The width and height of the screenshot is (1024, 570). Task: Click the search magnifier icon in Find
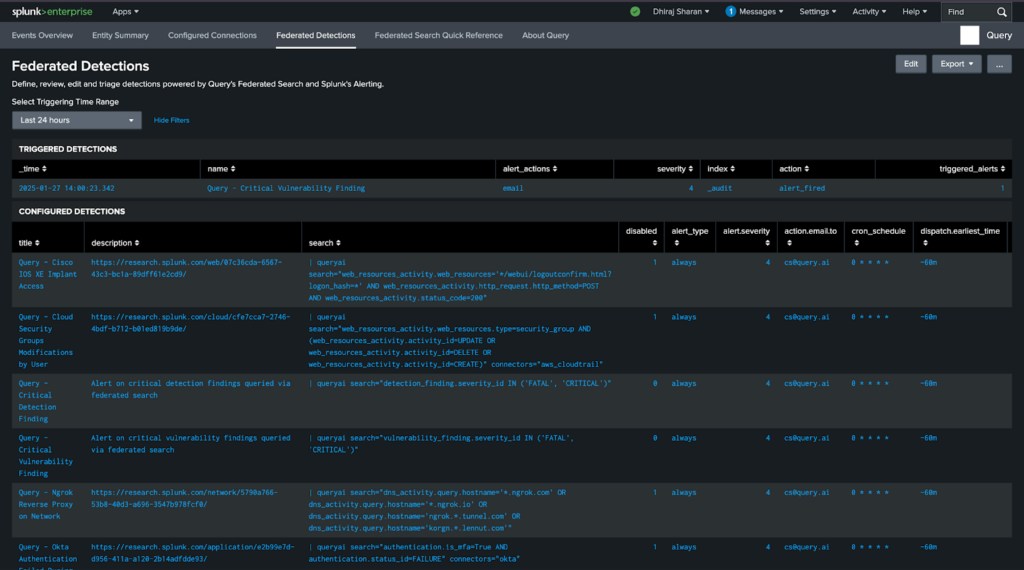(x=1001, y=12)
